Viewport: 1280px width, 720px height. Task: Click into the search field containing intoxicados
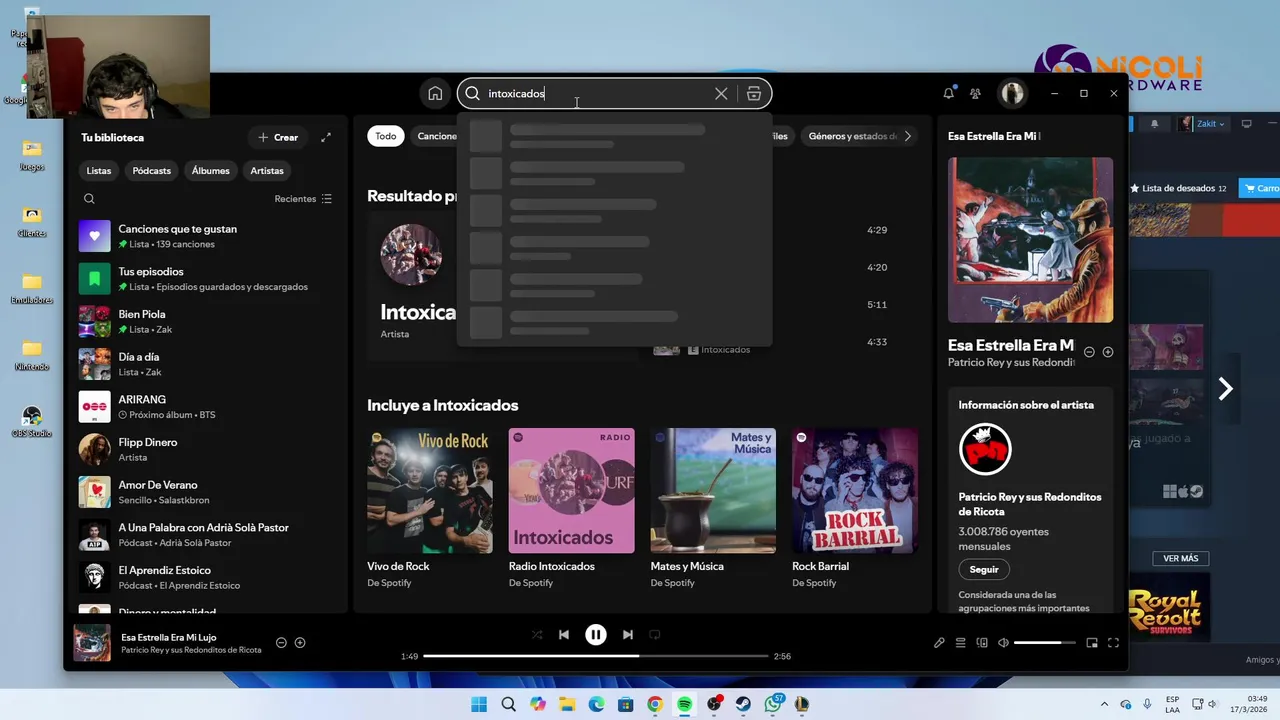[x=597, y=94]
